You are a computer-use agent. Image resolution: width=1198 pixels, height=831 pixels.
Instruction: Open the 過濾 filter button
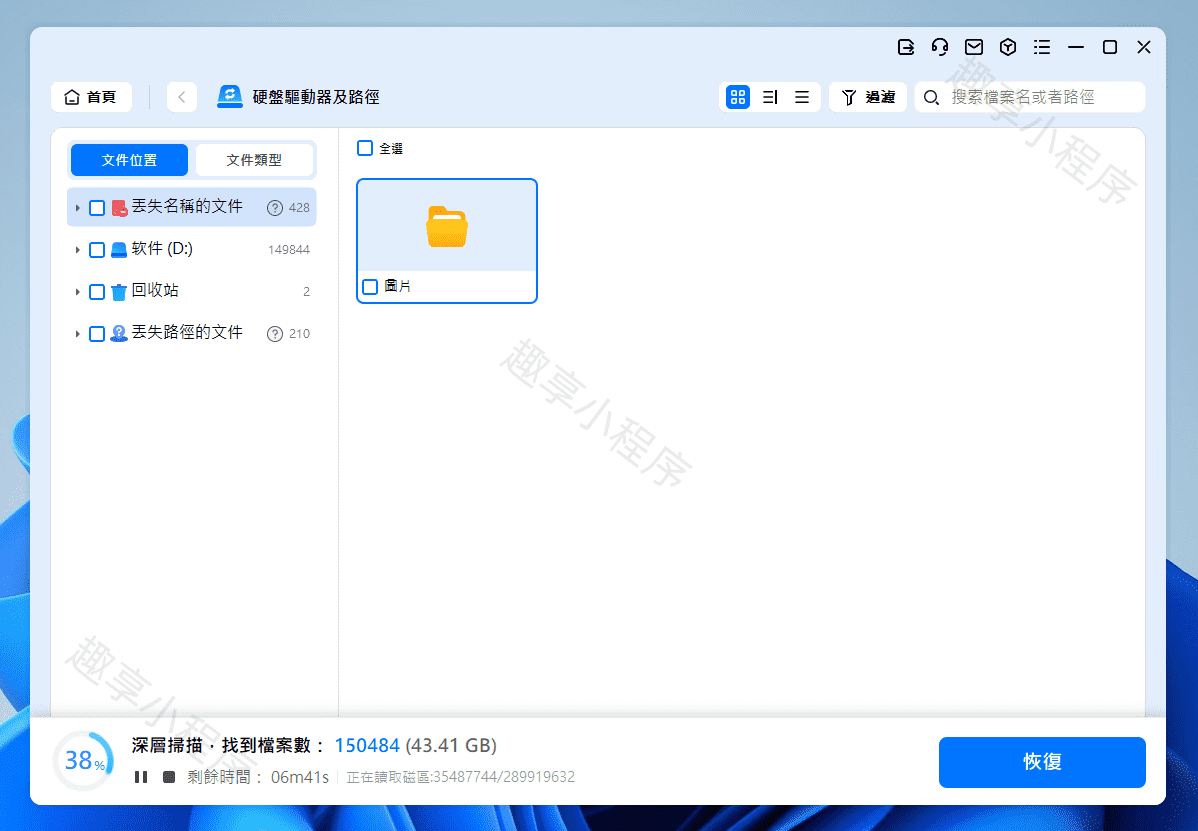868,97
